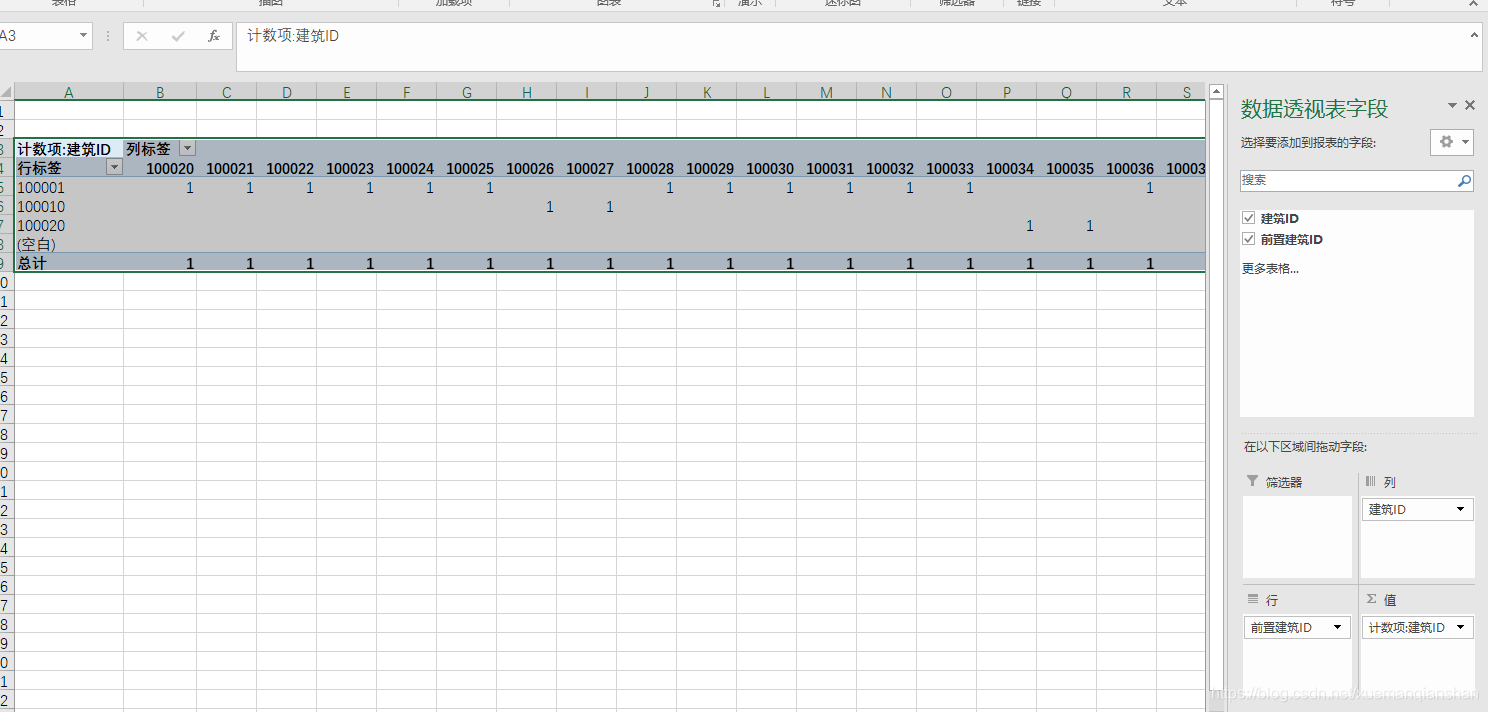Open the 前置建筑ID field dropdown in the 行 area

(1337, 627)
